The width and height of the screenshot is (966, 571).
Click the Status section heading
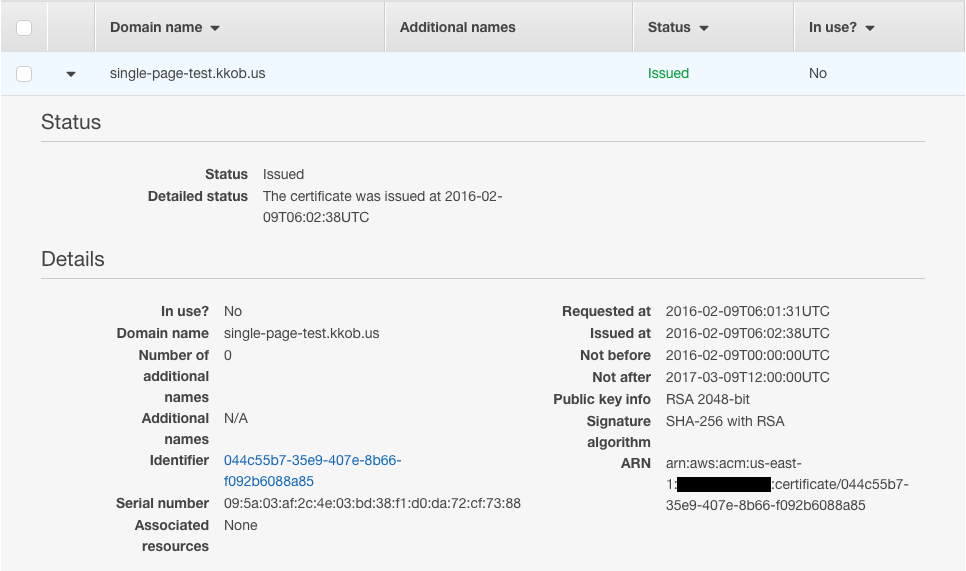pyautogui.click(x=71, y=122)
